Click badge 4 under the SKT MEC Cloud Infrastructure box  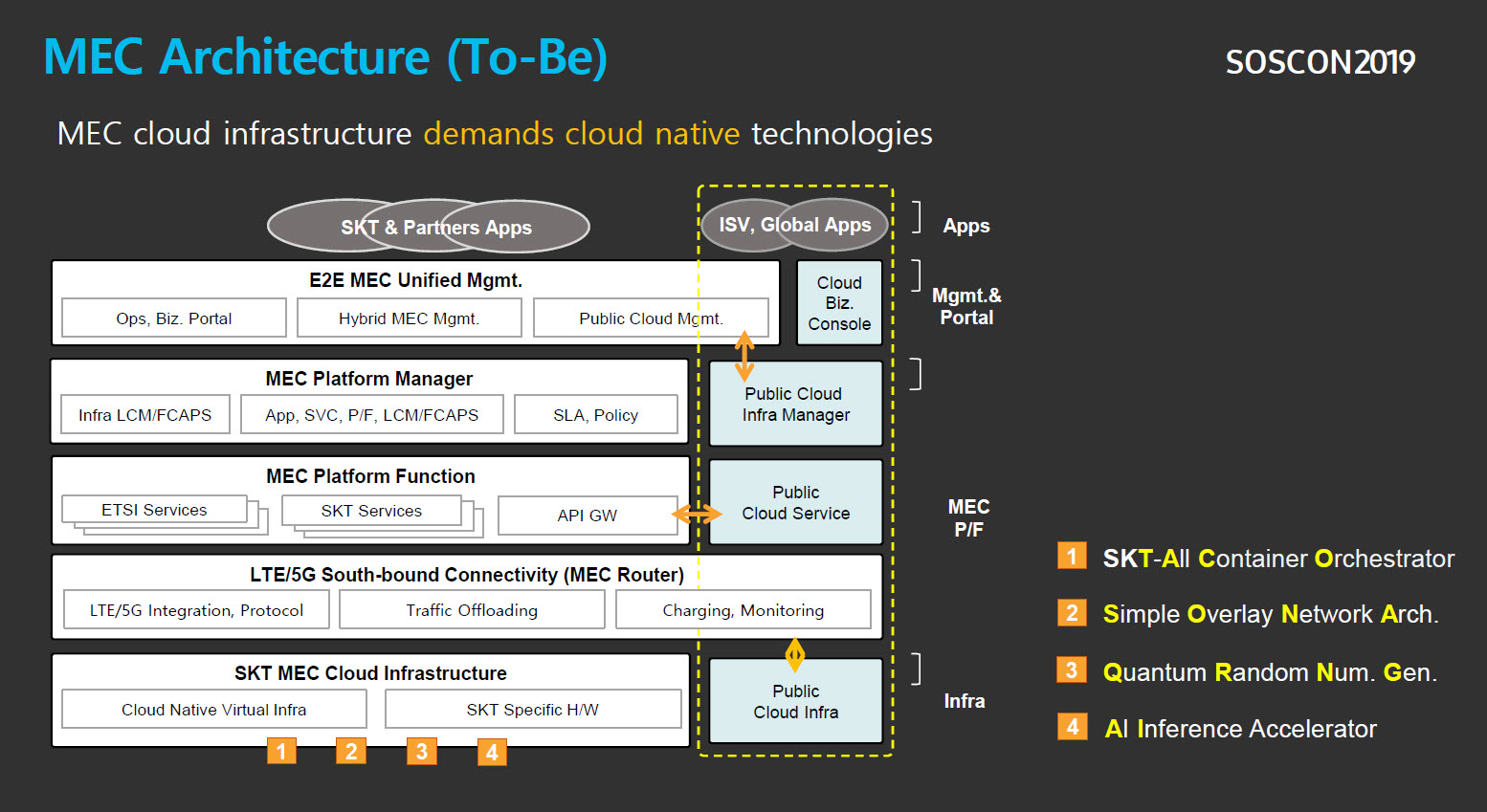coord(492,752)
